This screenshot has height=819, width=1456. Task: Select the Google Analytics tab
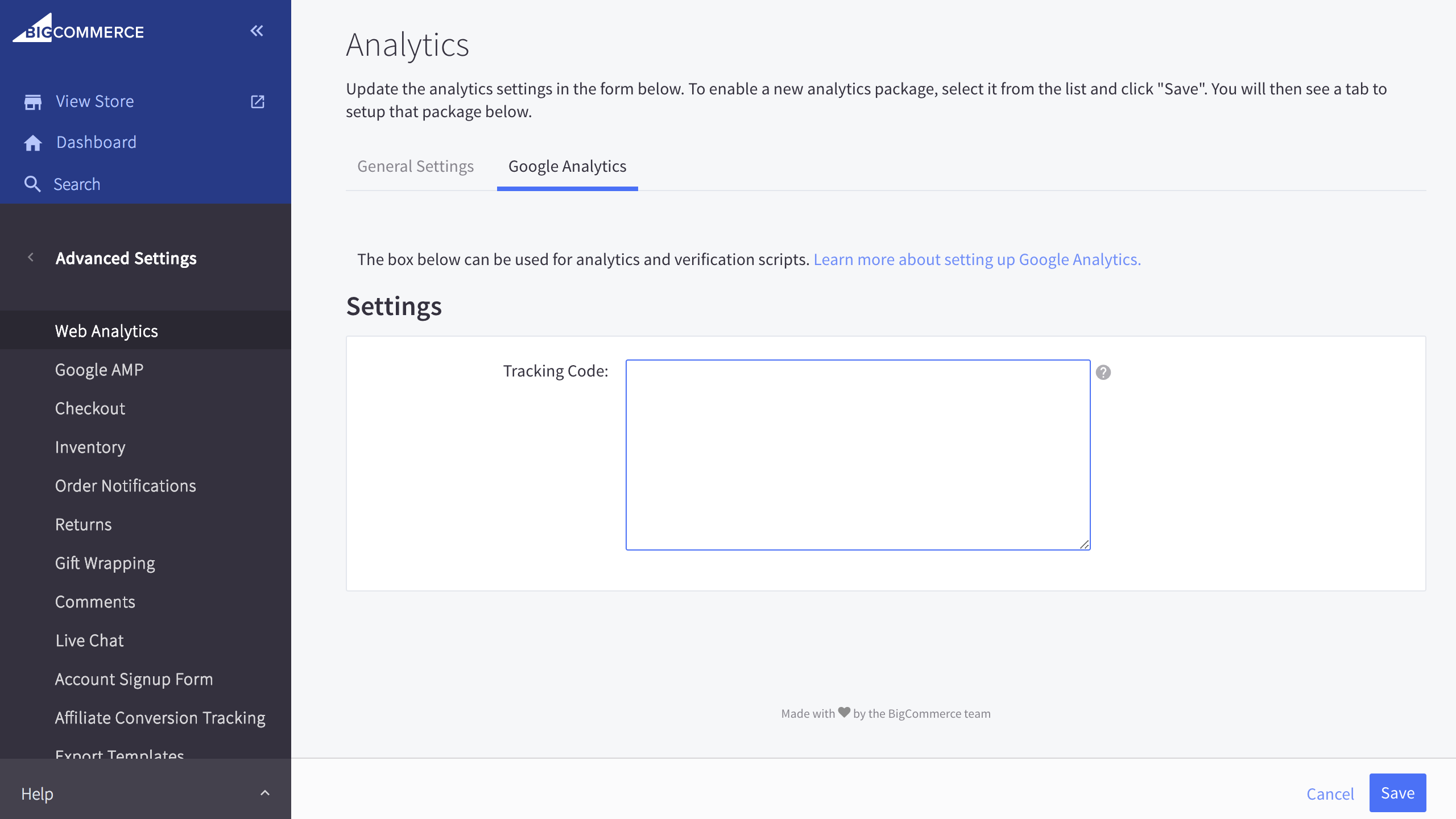pyautogui.click(x=567, y=166)
